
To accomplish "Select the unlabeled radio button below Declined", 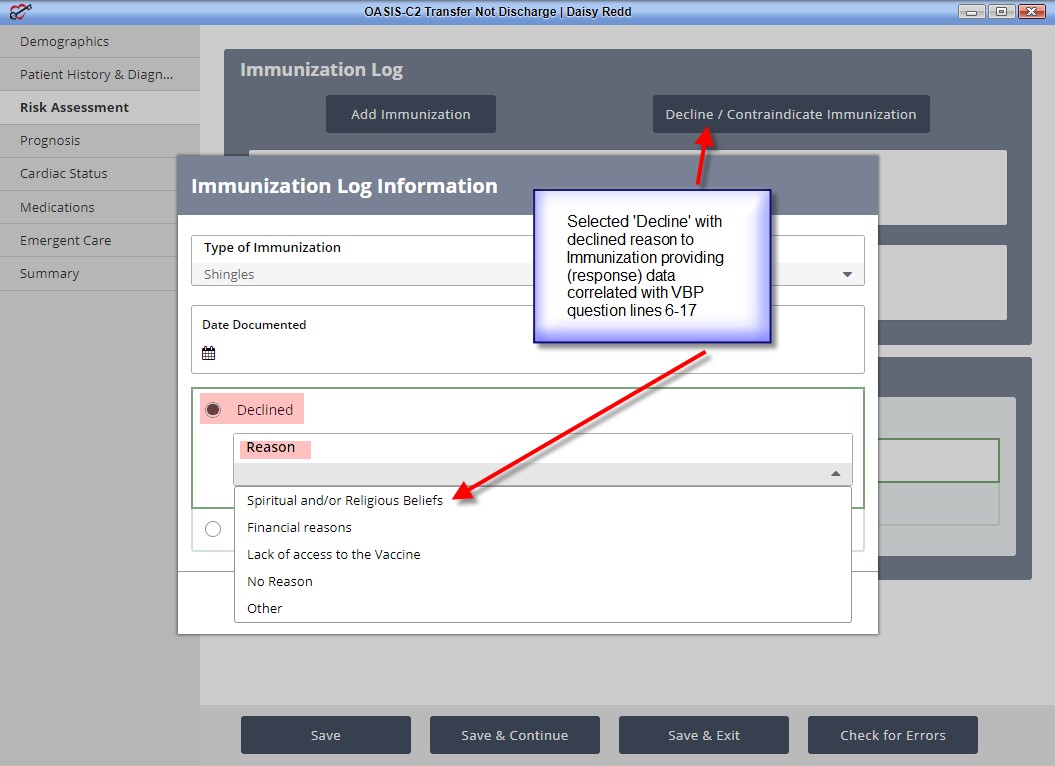I will pyautogui.click(x=213, y=529).
